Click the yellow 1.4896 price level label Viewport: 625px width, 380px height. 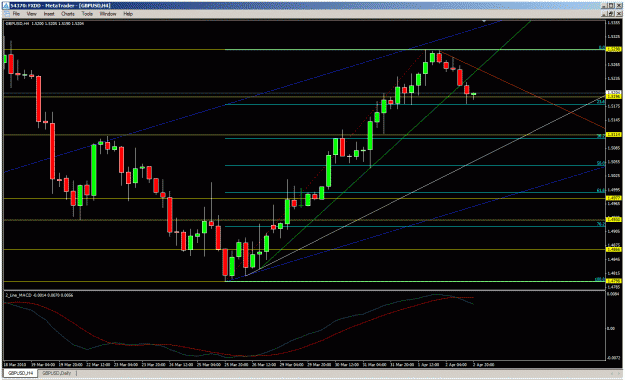(613, 250)
